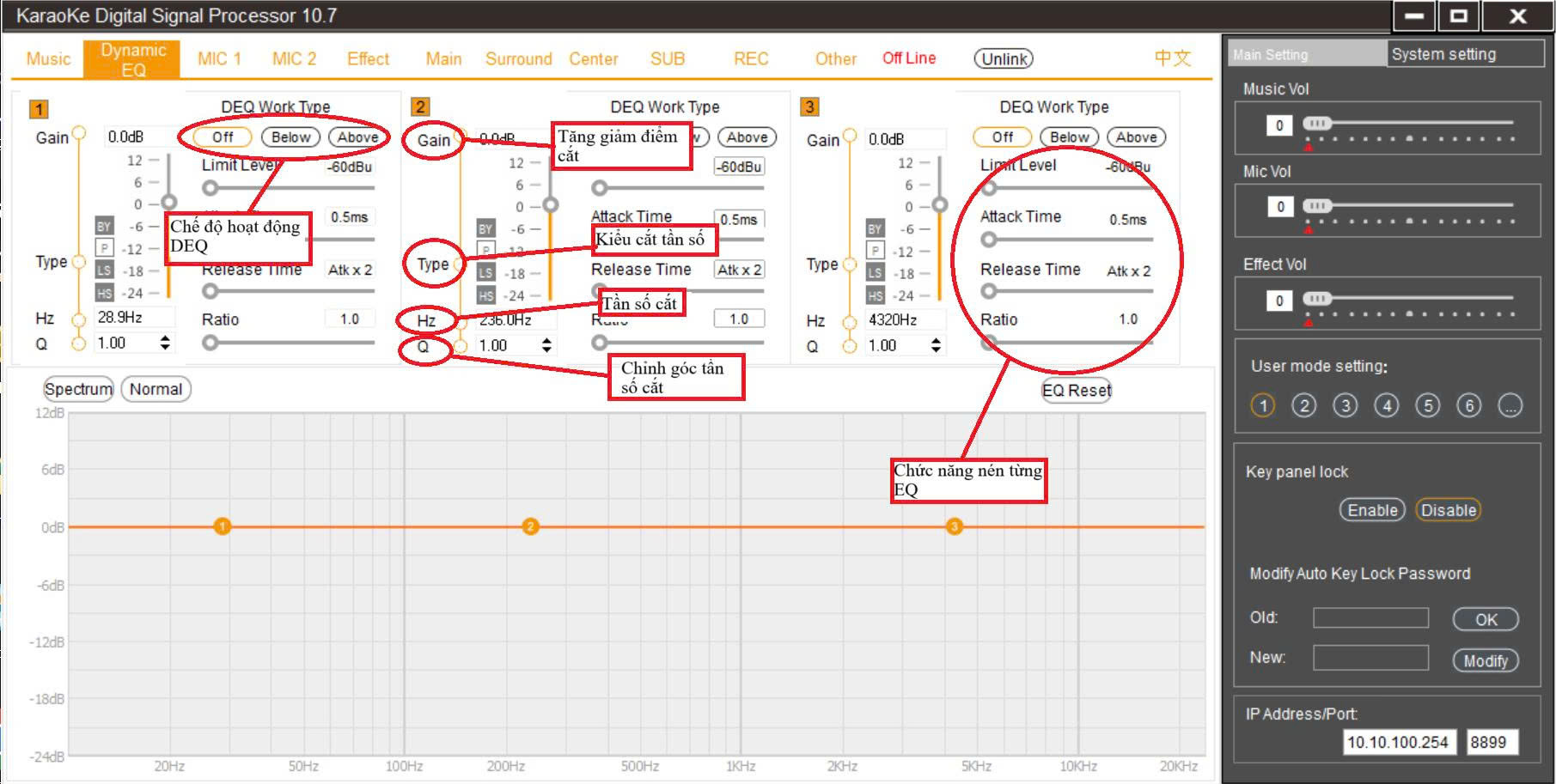Select P filter type in band 1

(104, 248)
